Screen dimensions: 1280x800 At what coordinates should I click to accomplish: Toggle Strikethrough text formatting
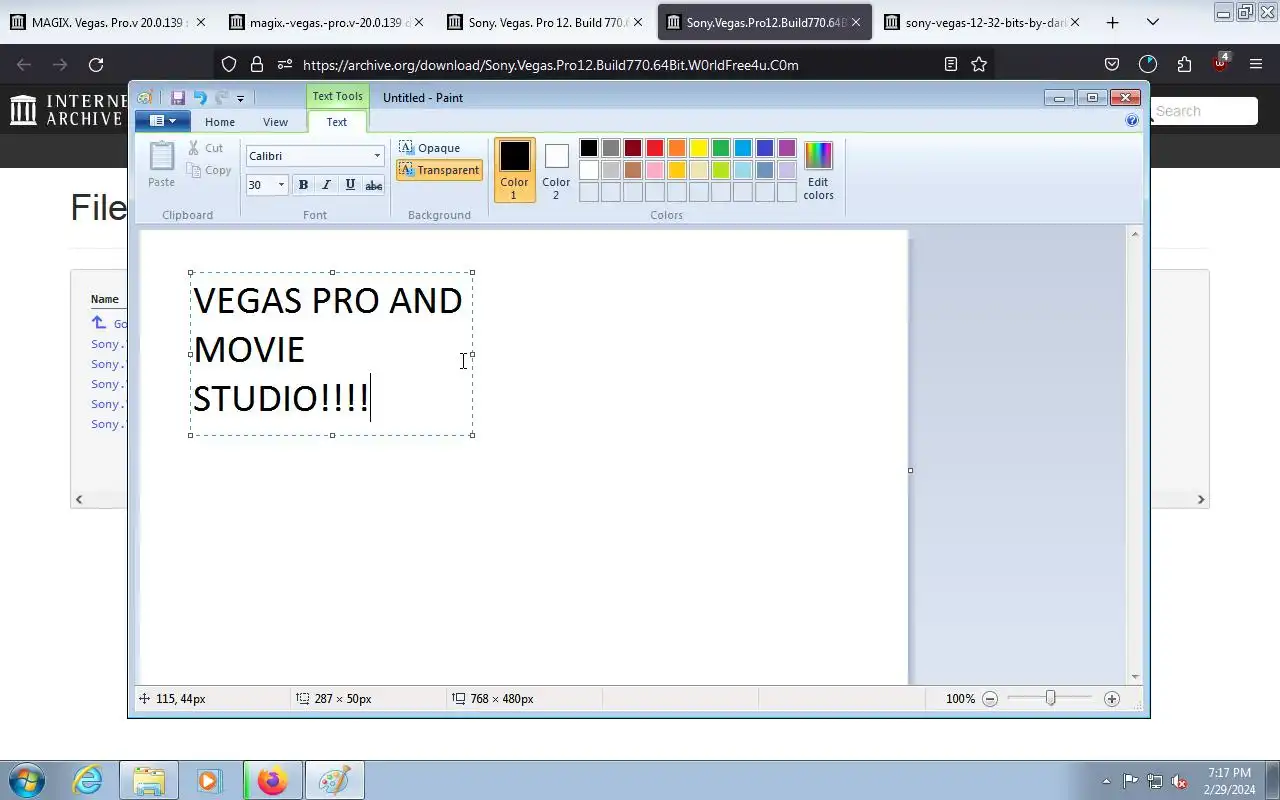[x=374, y=185]
